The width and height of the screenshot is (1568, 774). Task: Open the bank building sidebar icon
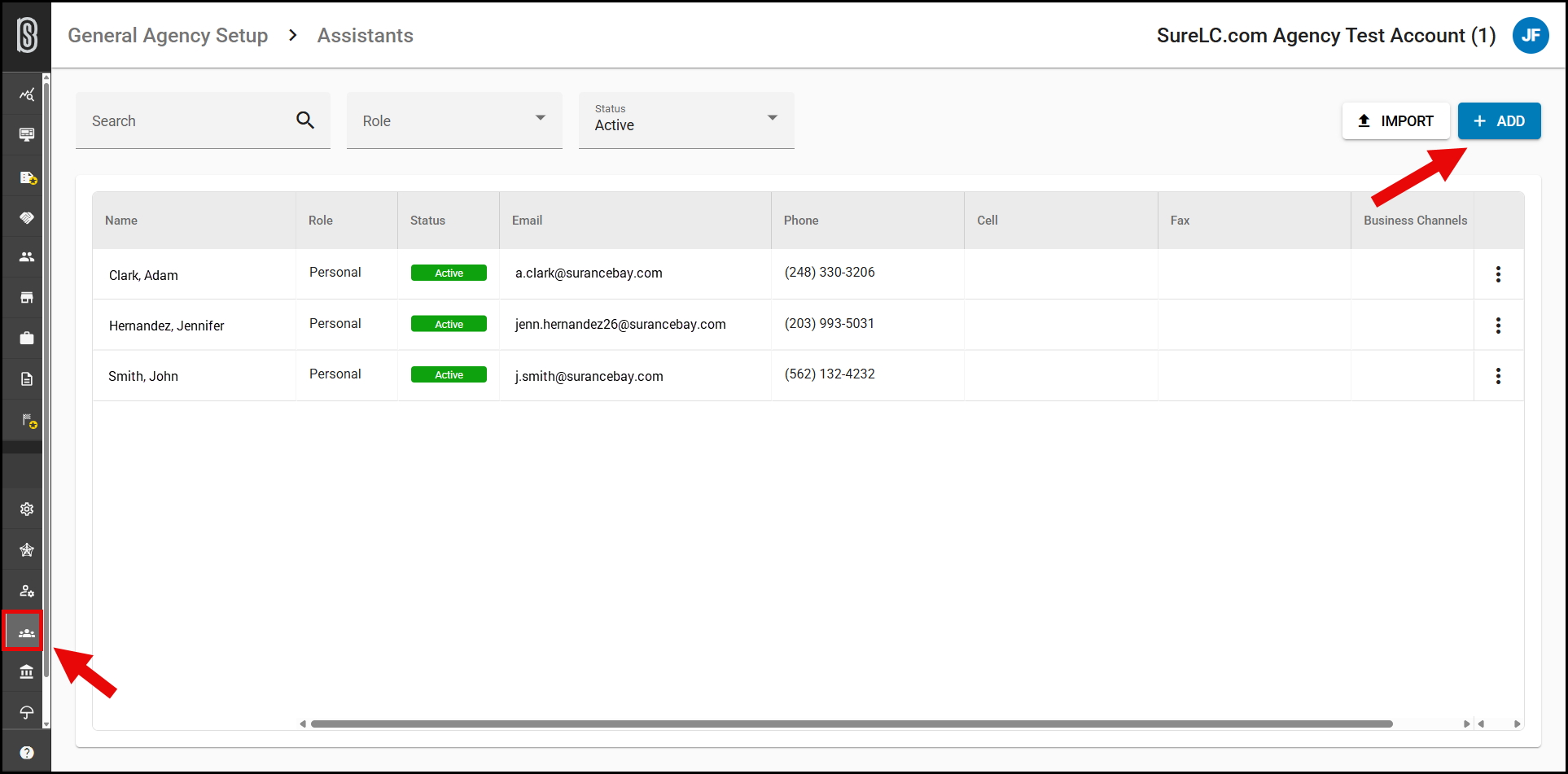pos(27,672)
